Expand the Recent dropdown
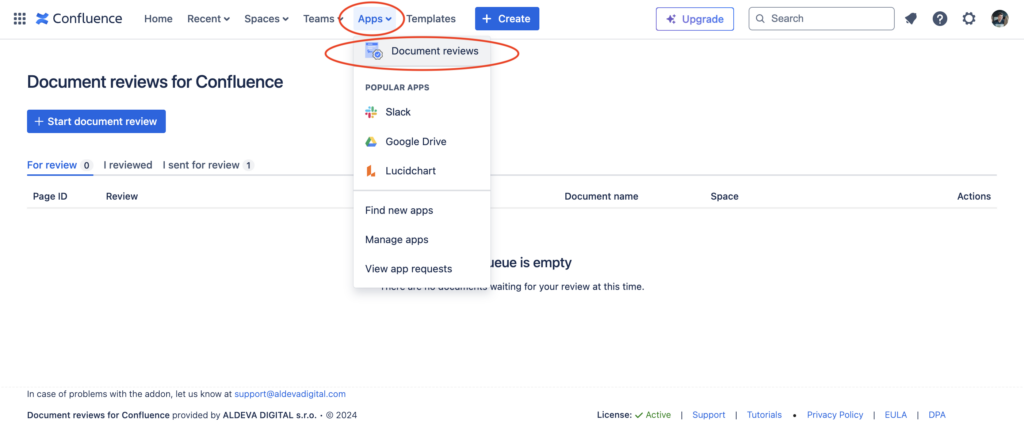The width and height of the screenshot is (1024, 435). point(208,19)
